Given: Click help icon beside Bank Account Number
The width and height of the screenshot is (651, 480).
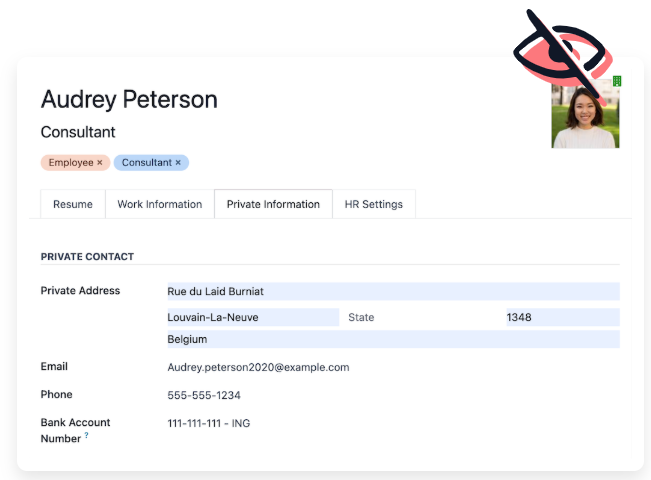Looking at the screenshot, I should [87, 436].
